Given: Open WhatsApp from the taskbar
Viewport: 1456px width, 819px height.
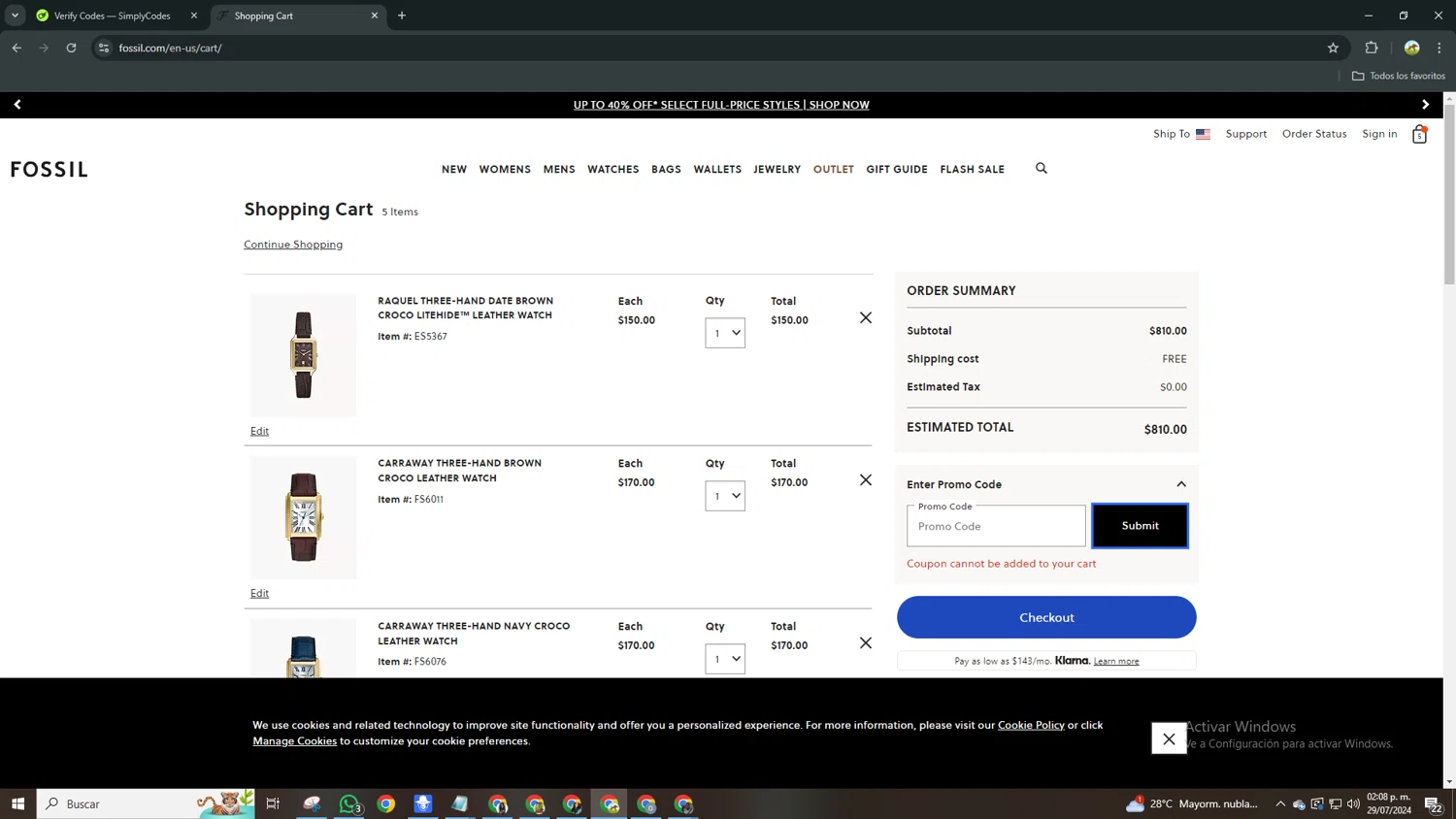Looking at the screenshot, I should pyautogui.click(x=349, y=803).
